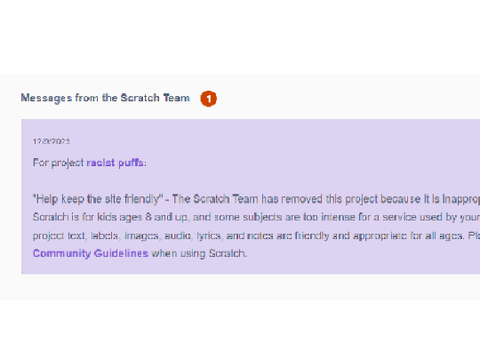Click the word "Team" in the heading
The width and height of the screenshot is (480, 360).
176,98
